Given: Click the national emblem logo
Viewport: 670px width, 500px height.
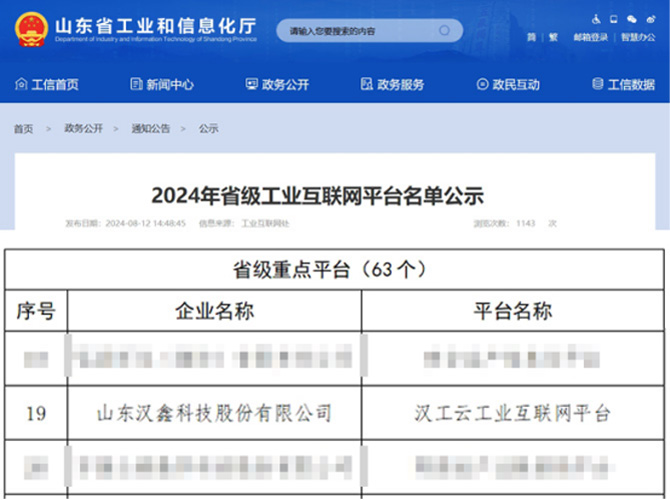Looking at the screenshot, I should point(31,29).
